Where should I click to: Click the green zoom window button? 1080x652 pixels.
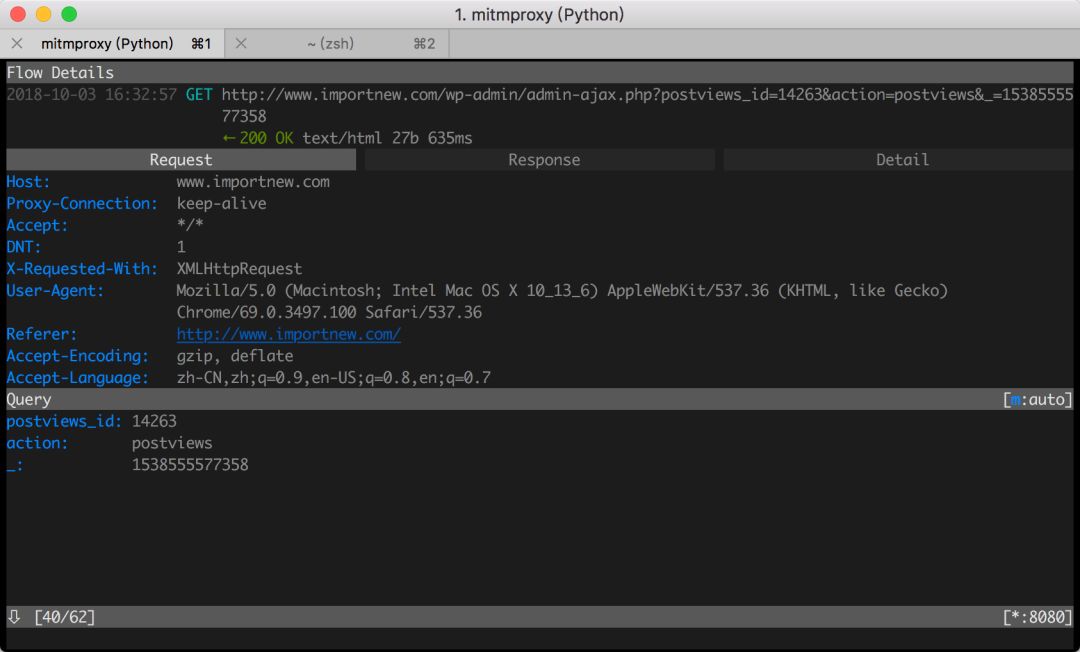69,14
